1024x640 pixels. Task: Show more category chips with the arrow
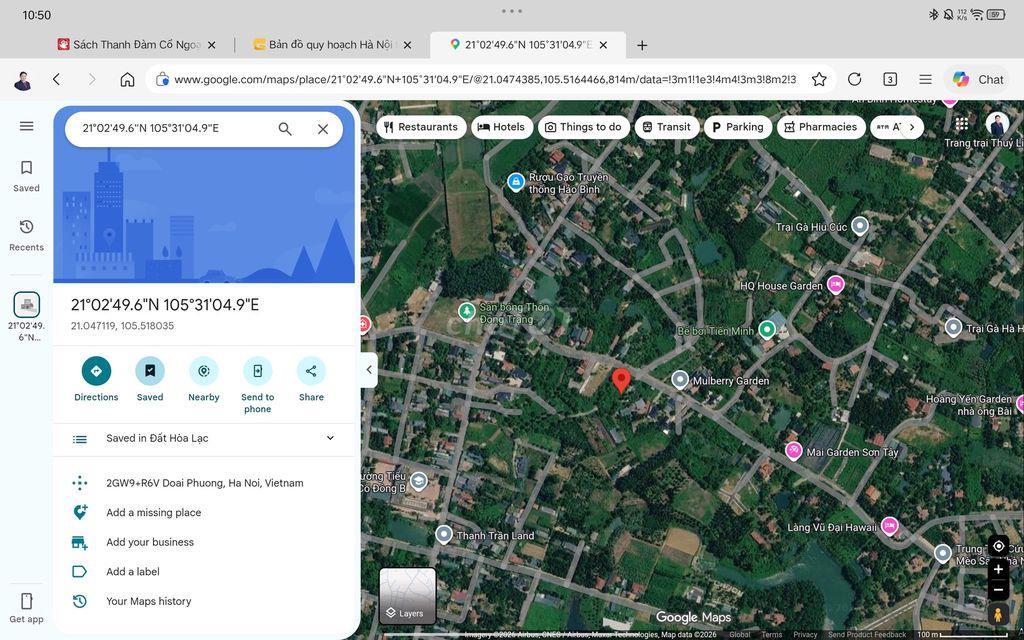click(912, 127)
